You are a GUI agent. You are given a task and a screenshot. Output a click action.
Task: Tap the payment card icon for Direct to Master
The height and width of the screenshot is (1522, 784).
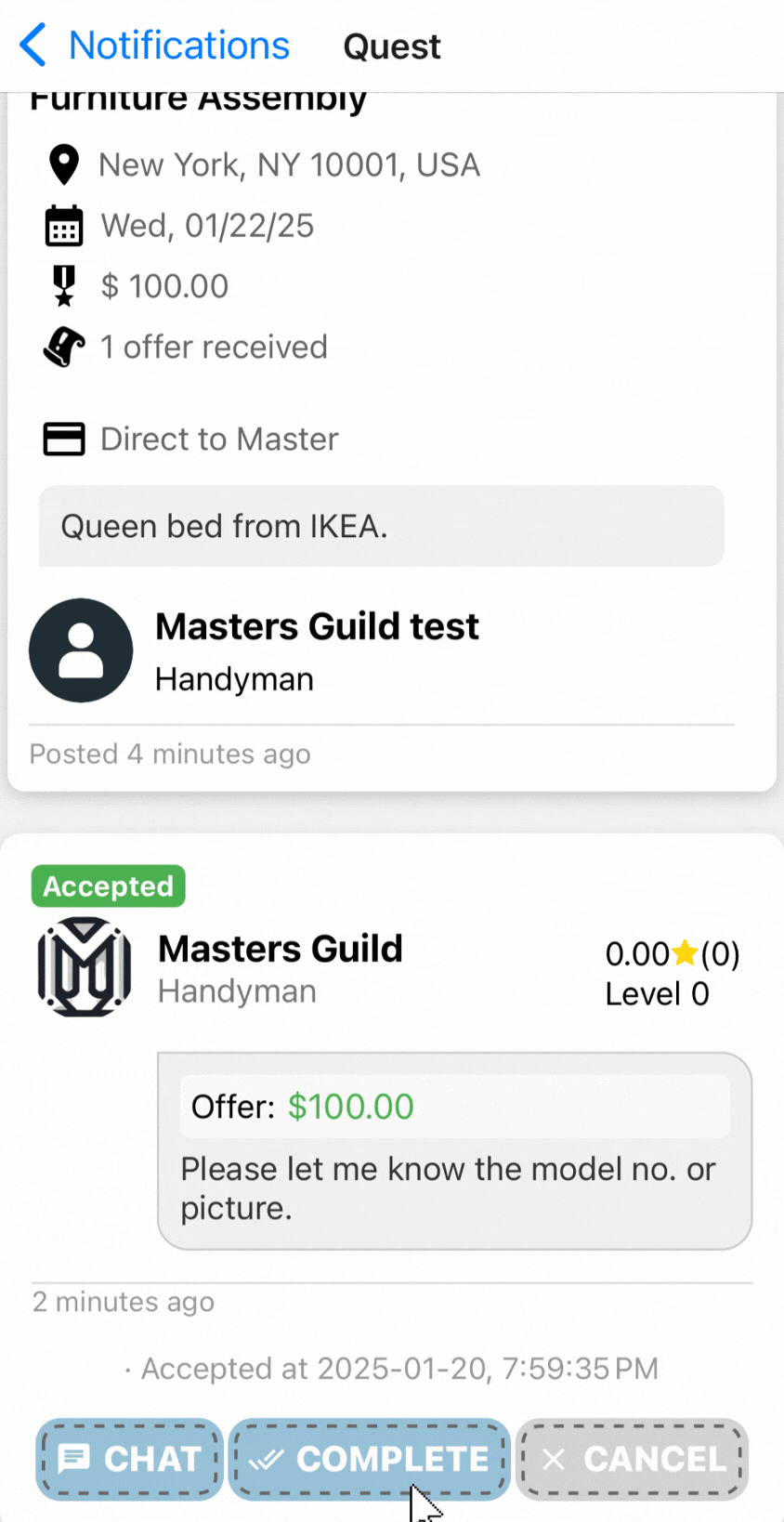(x=62, y=439)
